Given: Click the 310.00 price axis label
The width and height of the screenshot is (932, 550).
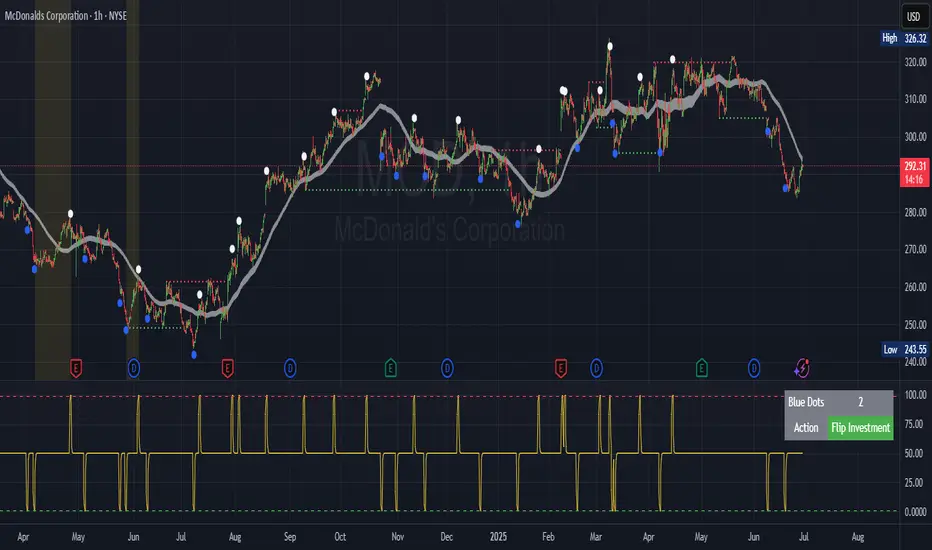Looking at the screenshot, I should (x=915, y=99).
